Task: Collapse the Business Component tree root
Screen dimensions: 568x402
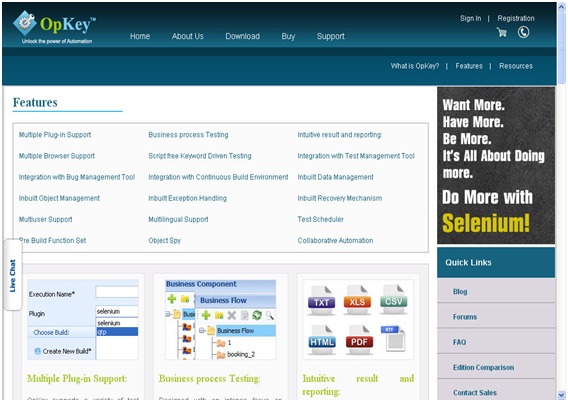Action: tap(168, 314)
